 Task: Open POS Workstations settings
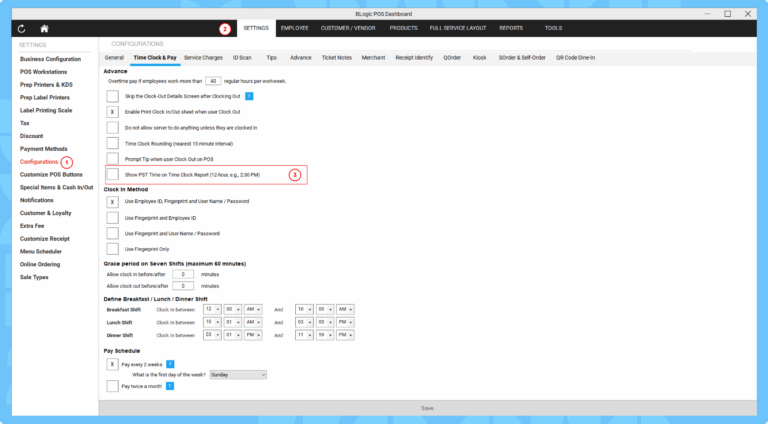pyautogui.click(x=44, y=72)
